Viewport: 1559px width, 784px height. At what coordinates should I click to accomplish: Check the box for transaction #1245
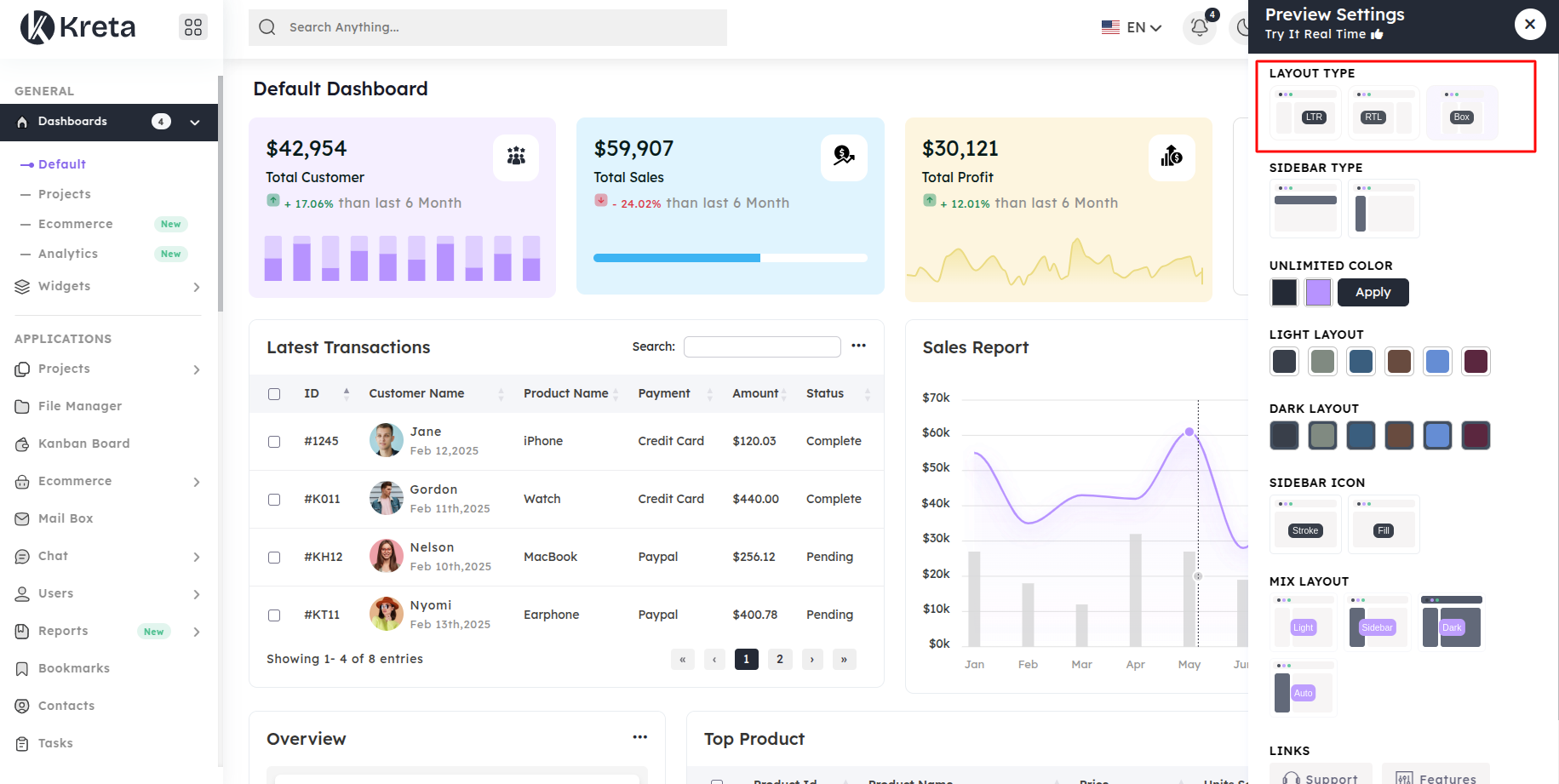(x=274, y=442)
